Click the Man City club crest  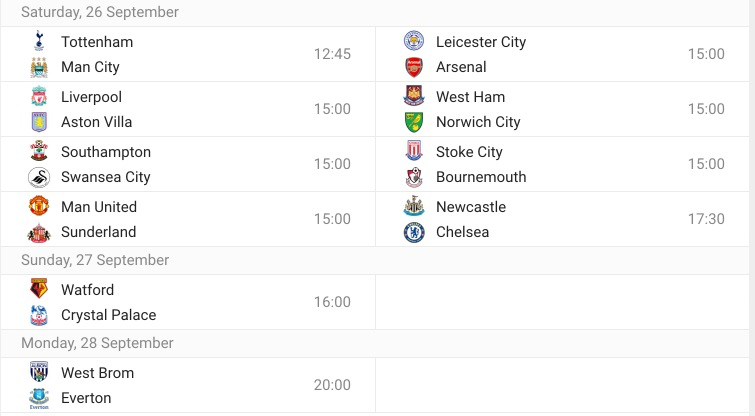point(39,67)
